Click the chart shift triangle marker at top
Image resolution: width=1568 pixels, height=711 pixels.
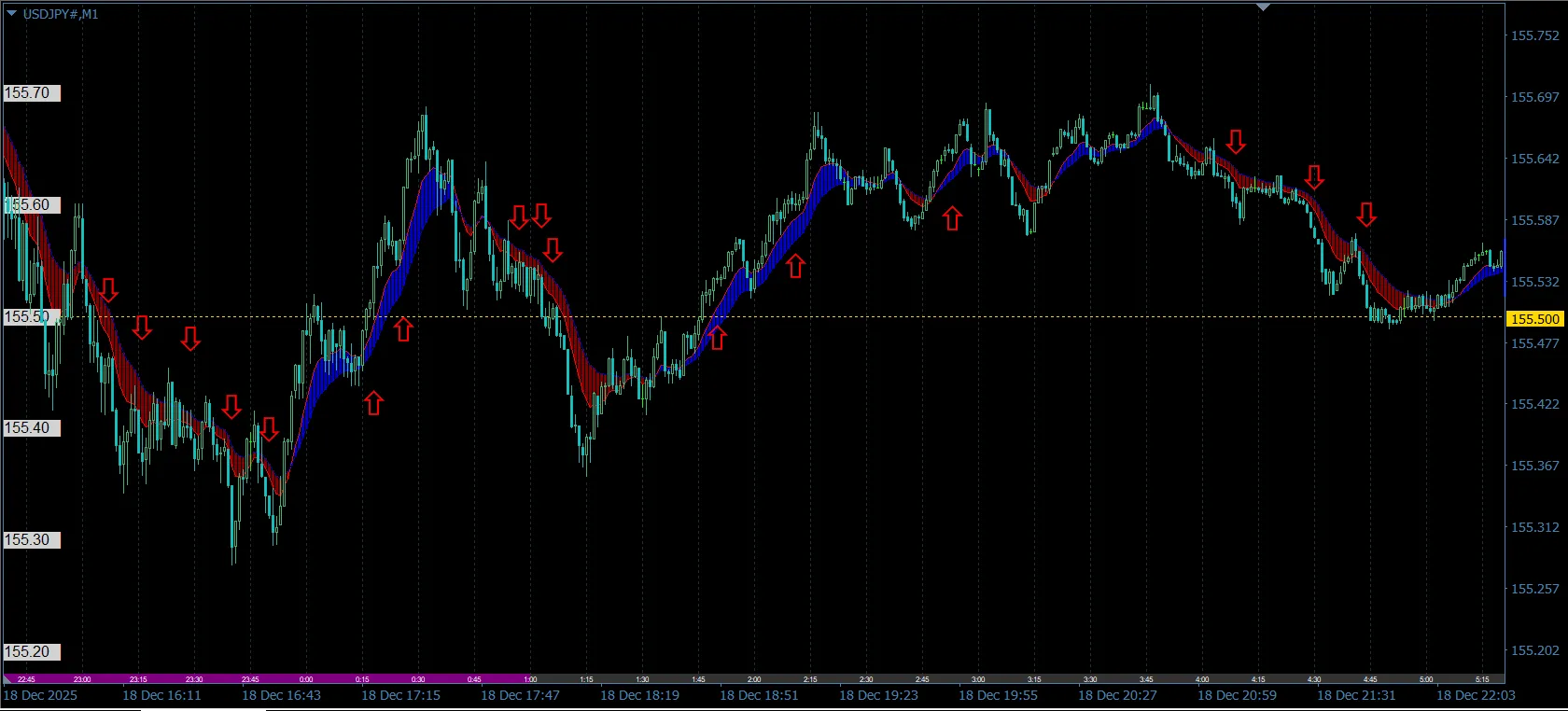point(1263,7)
